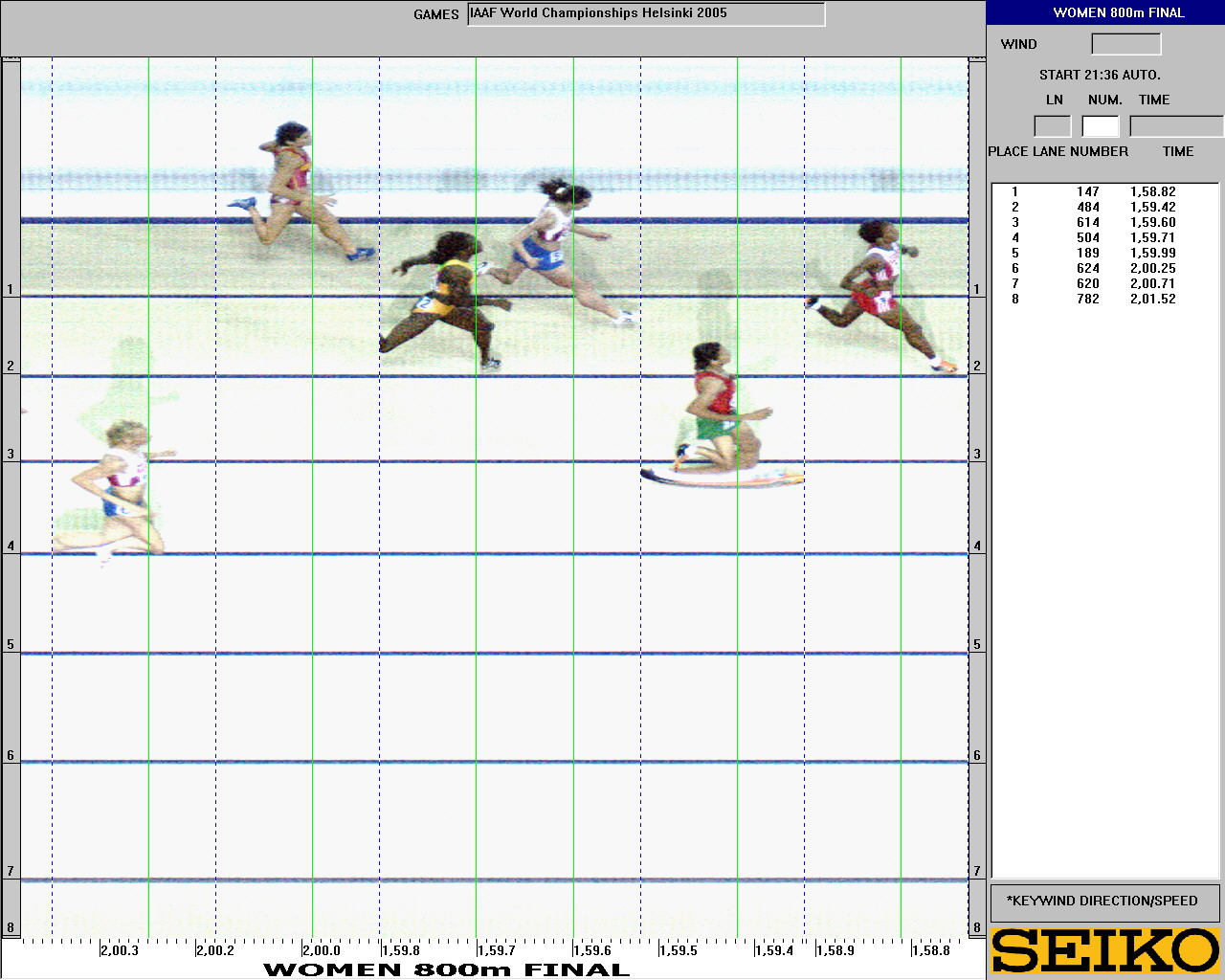
Task: Click the LN entry field
Action: [x=1053, y=125]
